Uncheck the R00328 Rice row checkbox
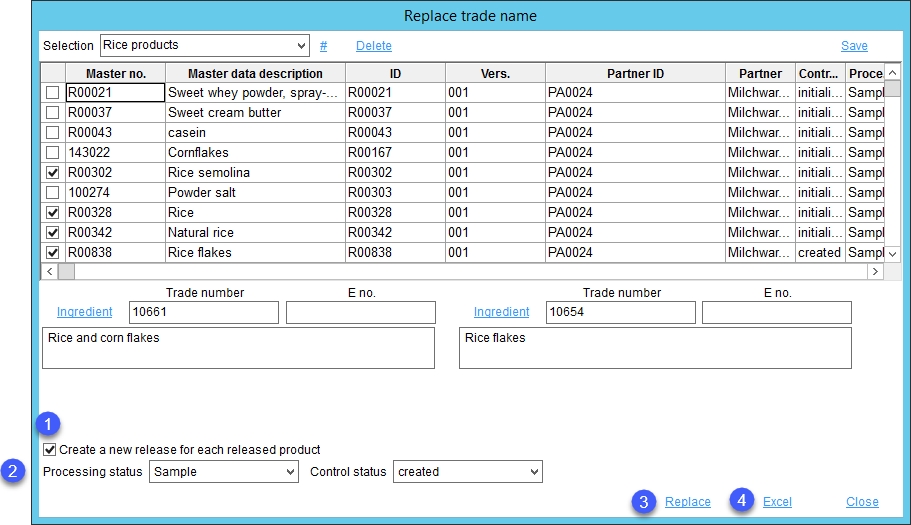 (53, 213)
